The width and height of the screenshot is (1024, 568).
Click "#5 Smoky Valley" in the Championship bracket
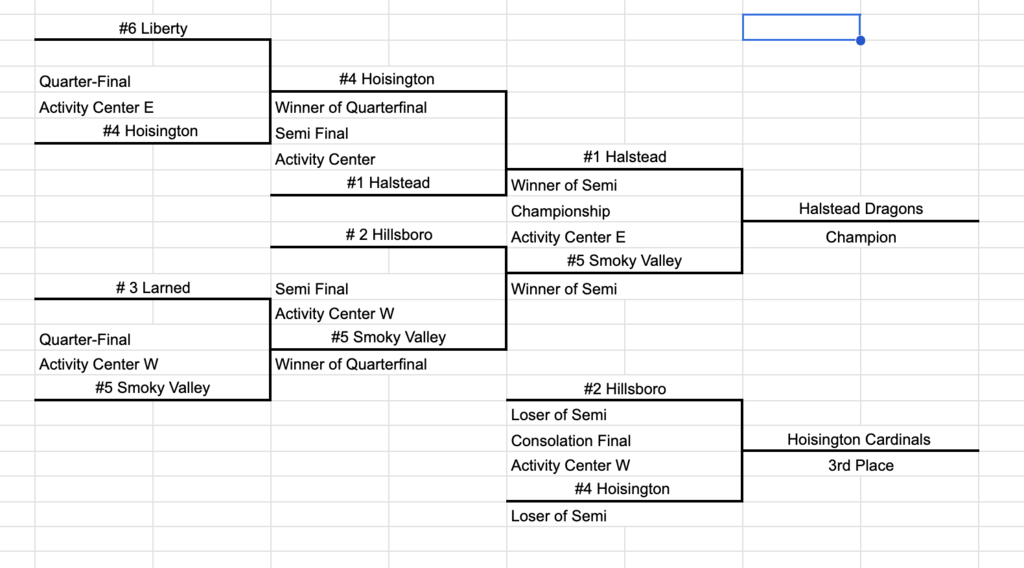pyautogui.click(x=624, y=261)
